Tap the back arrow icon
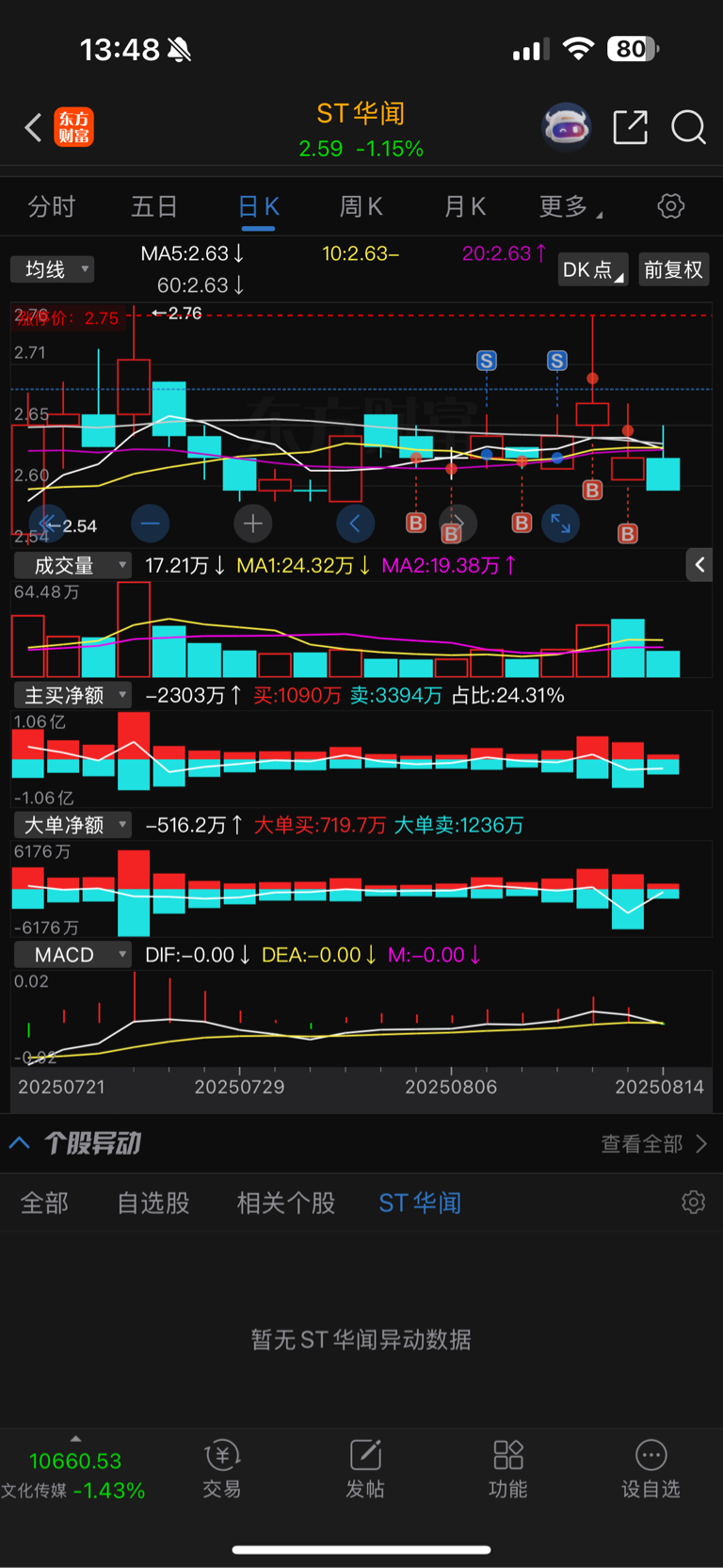Viewport: 723px width, 1568px height. click(x=34, y=127)
